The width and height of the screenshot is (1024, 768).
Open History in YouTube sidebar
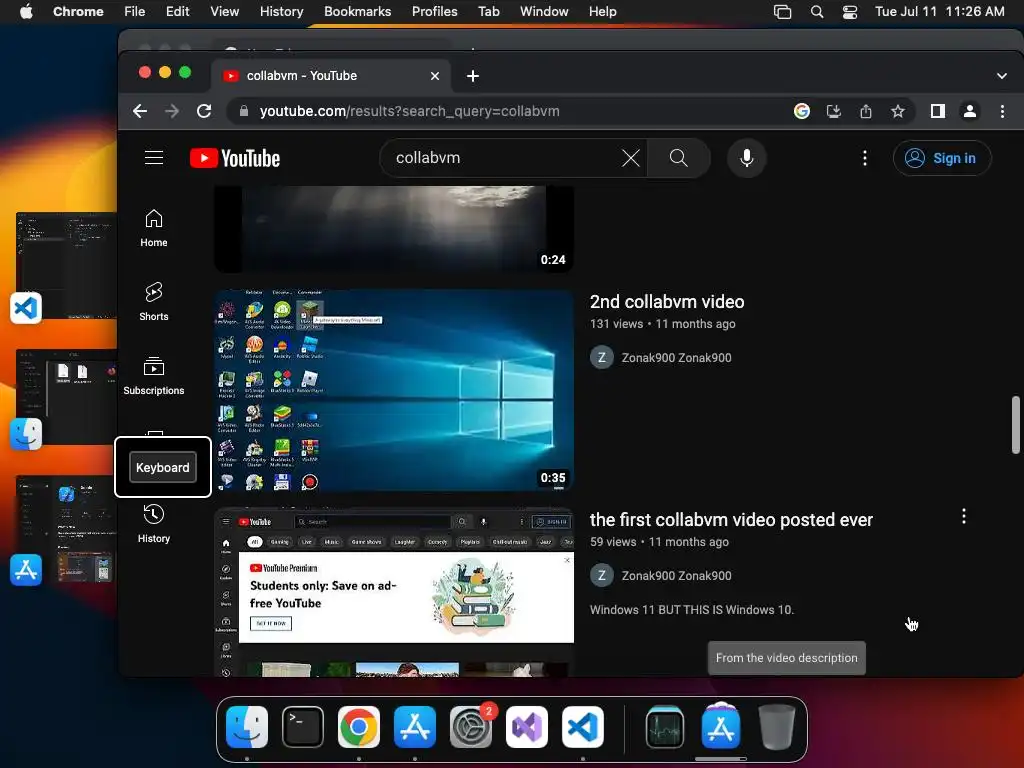tap(154, 524)
